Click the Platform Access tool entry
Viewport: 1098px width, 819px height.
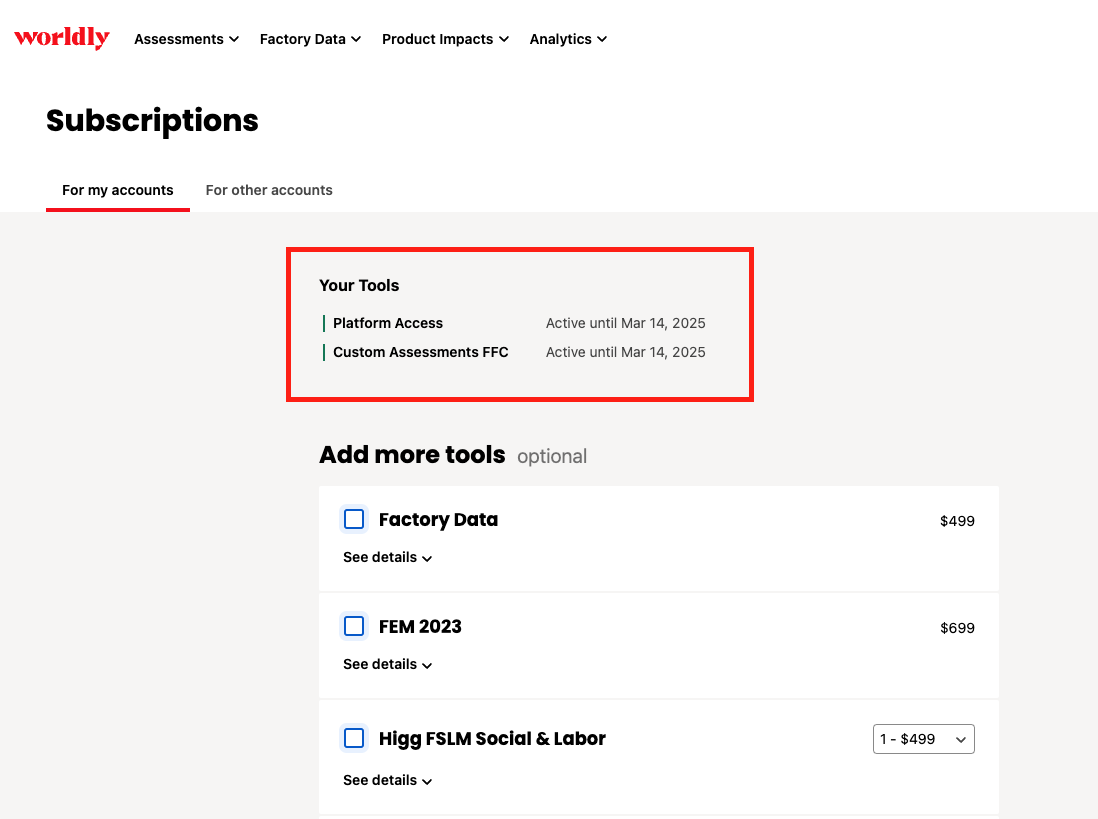click(x=388, y=323)
